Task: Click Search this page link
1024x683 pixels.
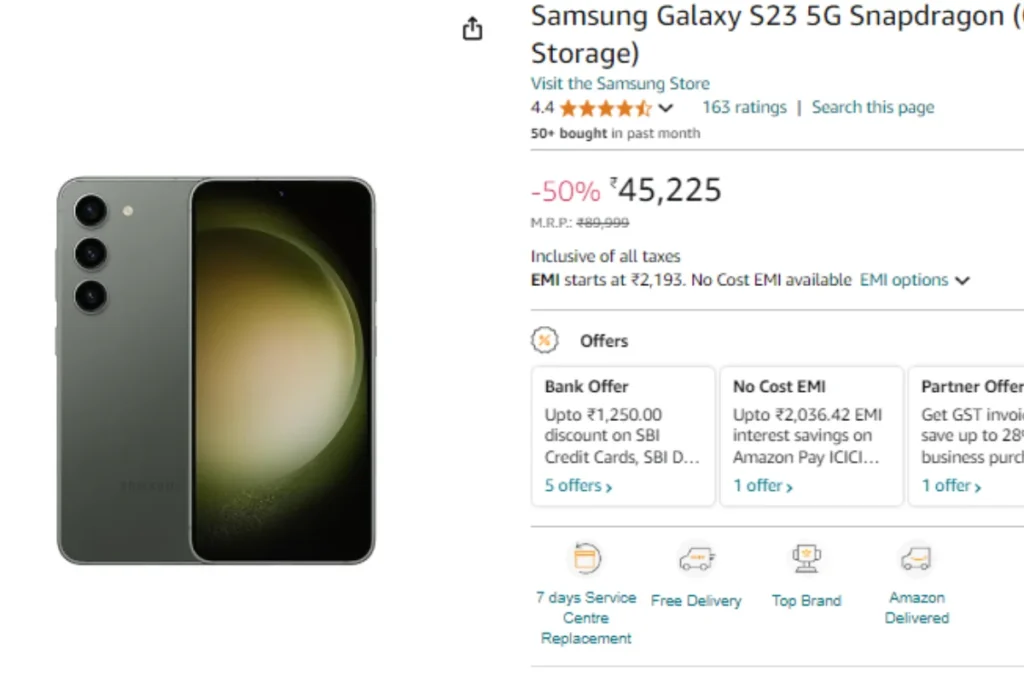Action: click(873, 107)
